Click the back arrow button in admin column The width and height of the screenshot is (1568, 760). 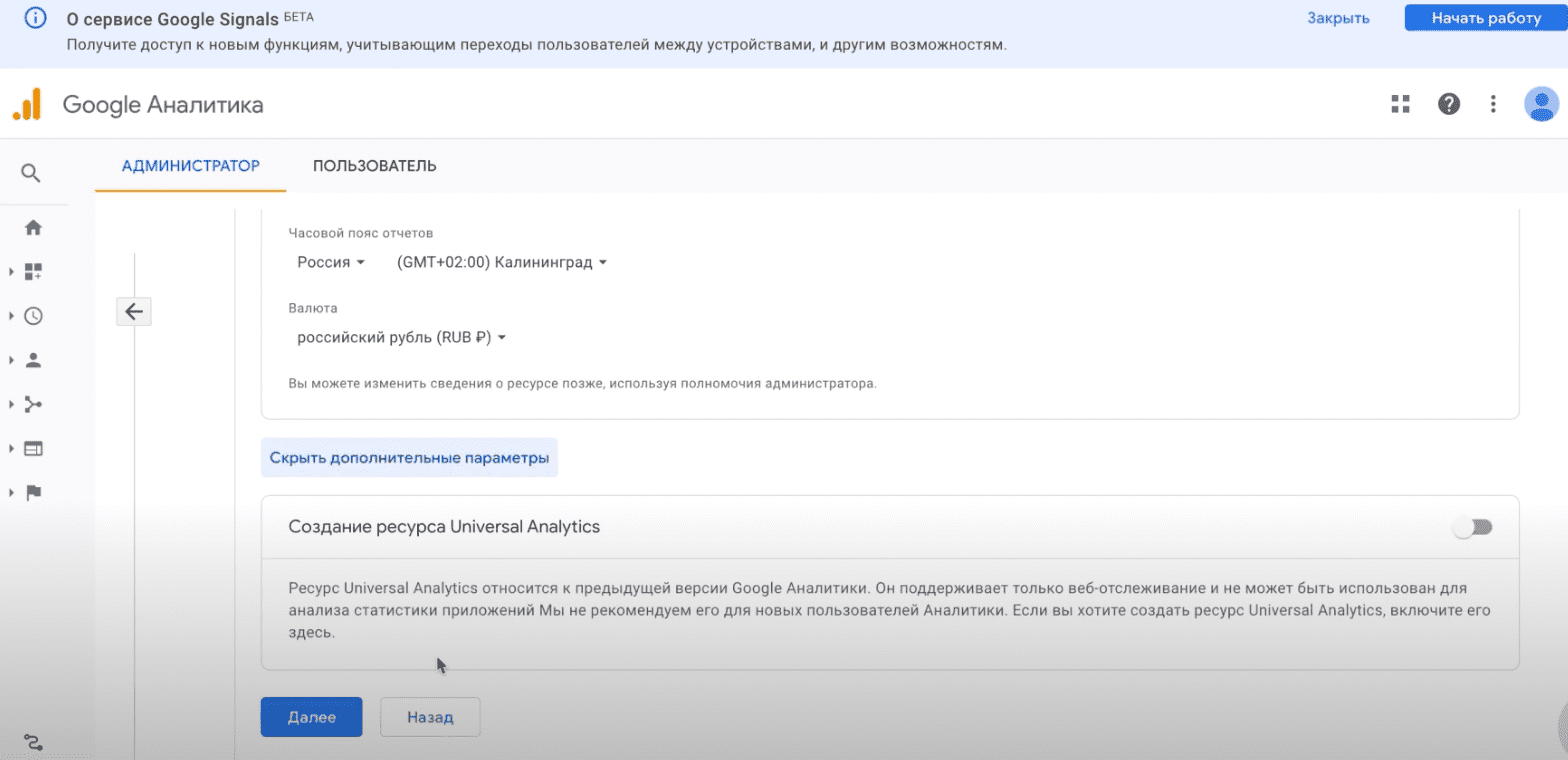coord(134,312)
